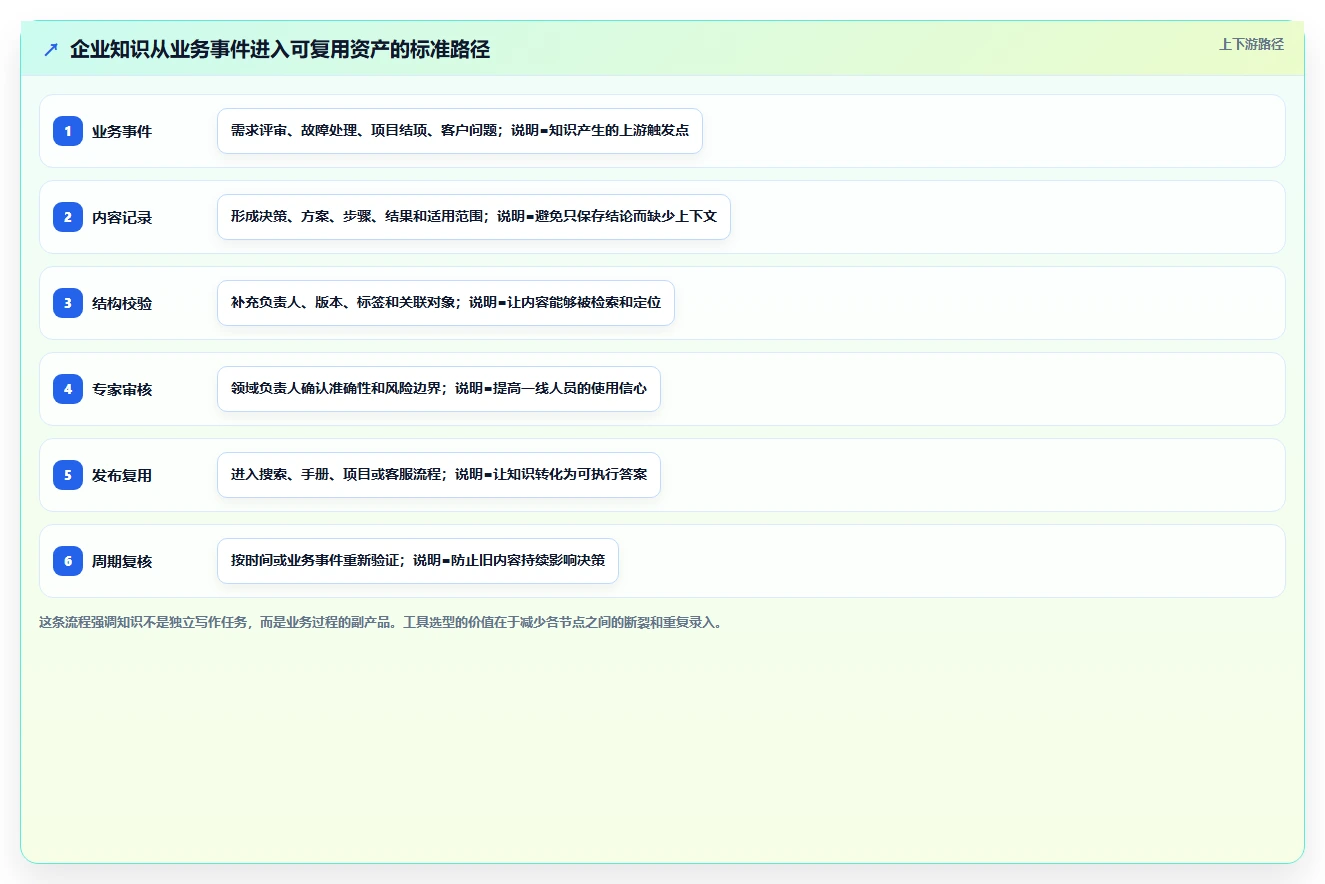Click step number 3 badge

68,303
